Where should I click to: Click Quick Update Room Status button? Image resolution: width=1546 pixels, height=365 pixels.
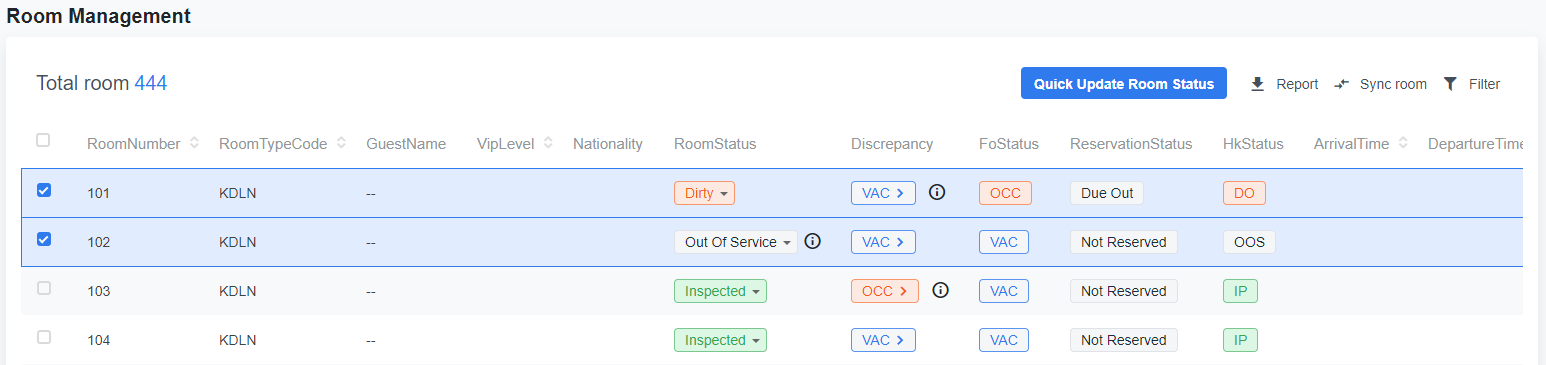click(1124, 84)
